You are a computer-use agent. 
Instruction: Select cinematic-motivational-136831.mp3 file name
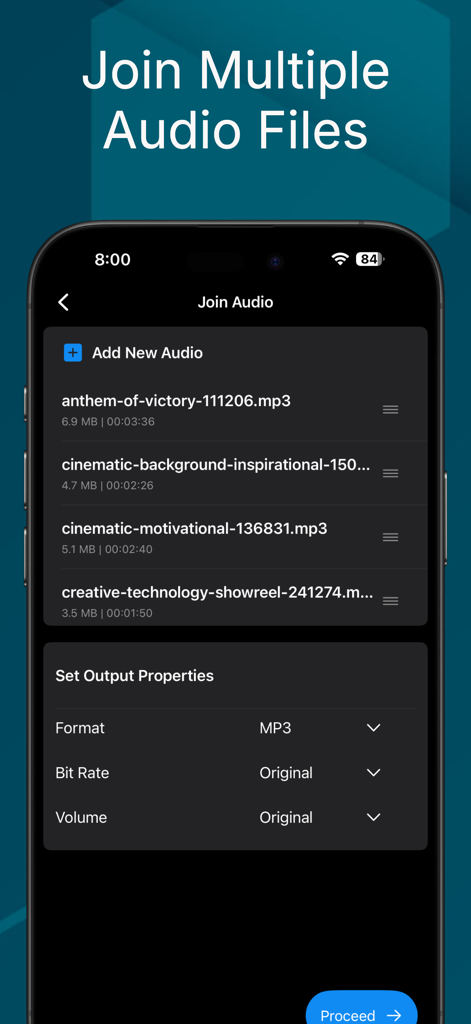click(x=194, y=528)
